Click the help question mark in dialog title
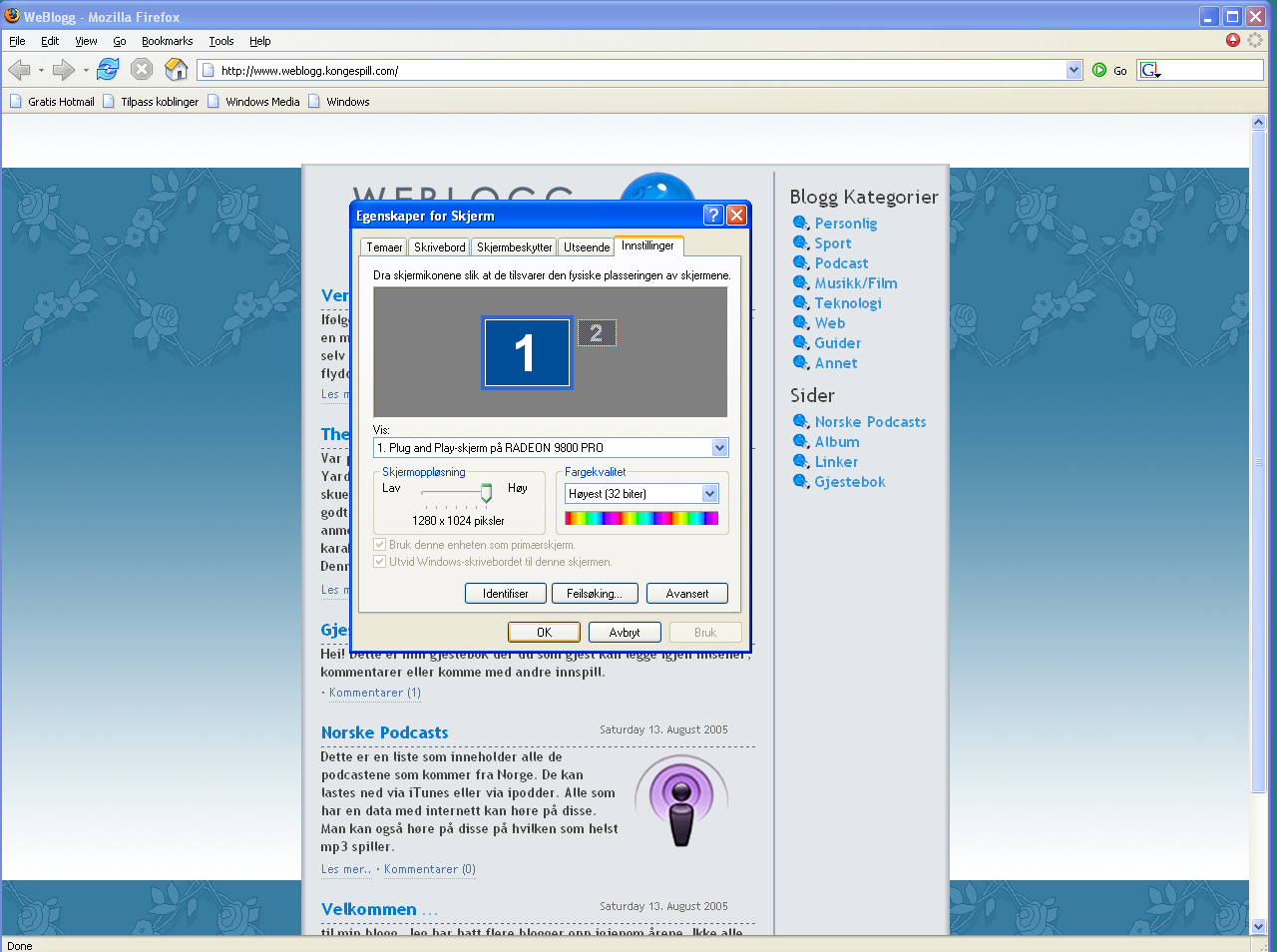The image size is (1277, 952). 713,216
